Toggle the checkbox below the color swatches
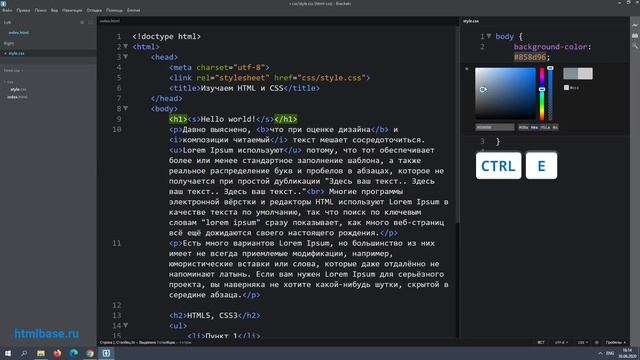This screenshot has height=360, width=640. [x=566, y=87]
